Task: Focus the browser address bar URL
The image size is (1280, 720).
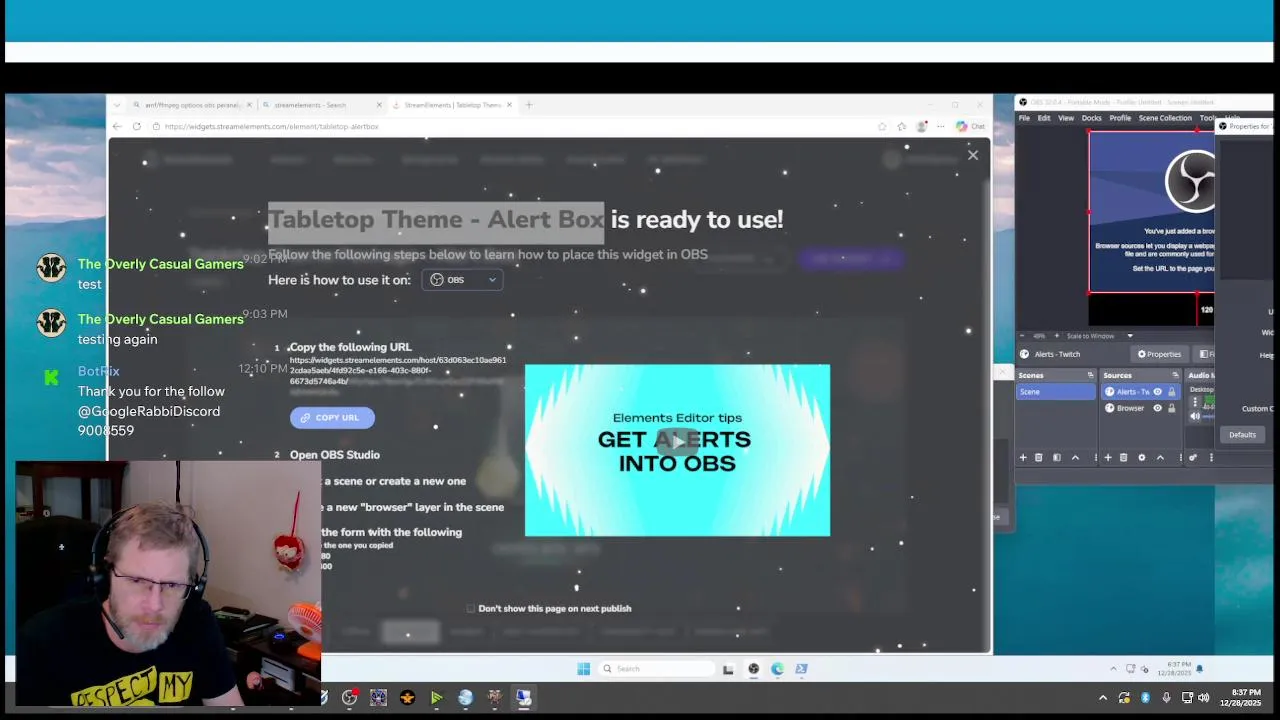Action: (x=272, y=127)
